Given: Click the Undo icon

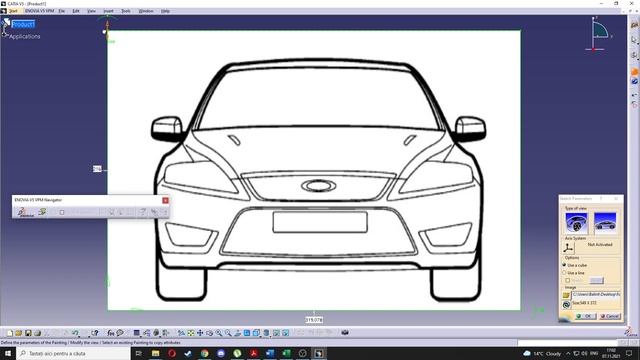Looking at the screenshot, I should pyautogui.click(x=75, y=333).
